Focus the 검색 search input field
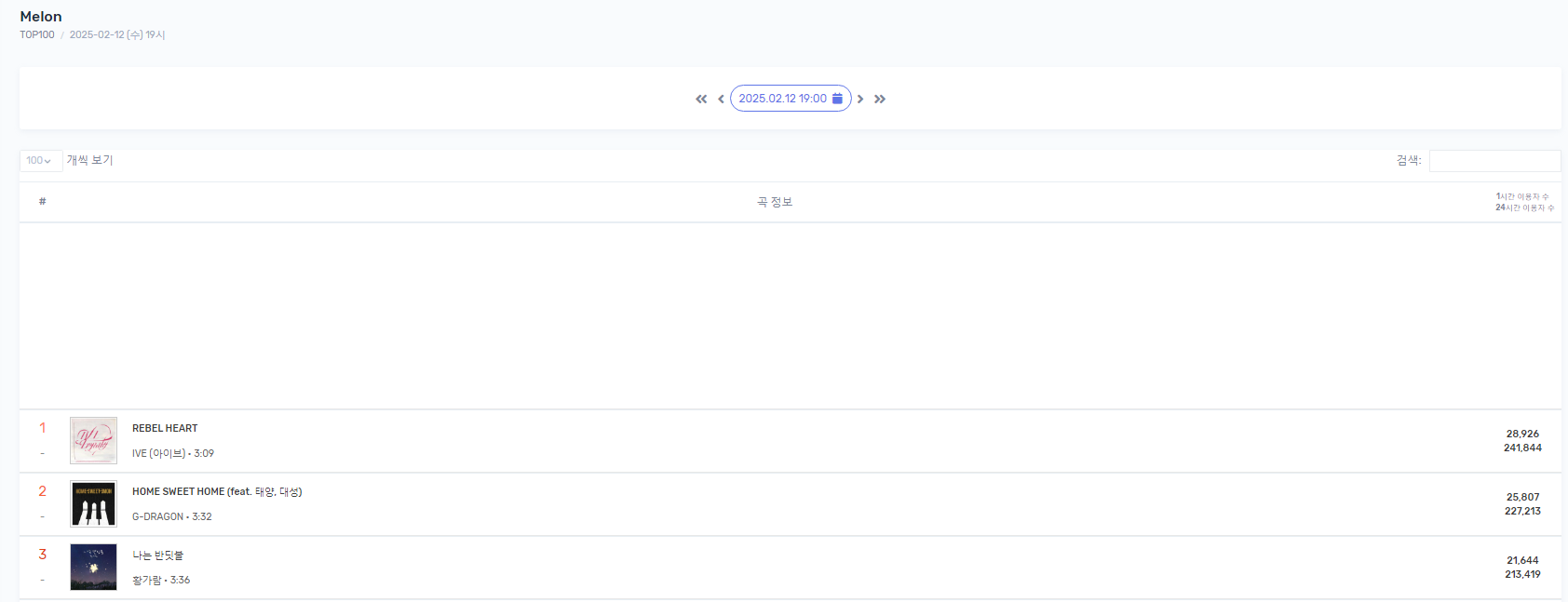1568x602 pixels. (x=1494, y=161)
